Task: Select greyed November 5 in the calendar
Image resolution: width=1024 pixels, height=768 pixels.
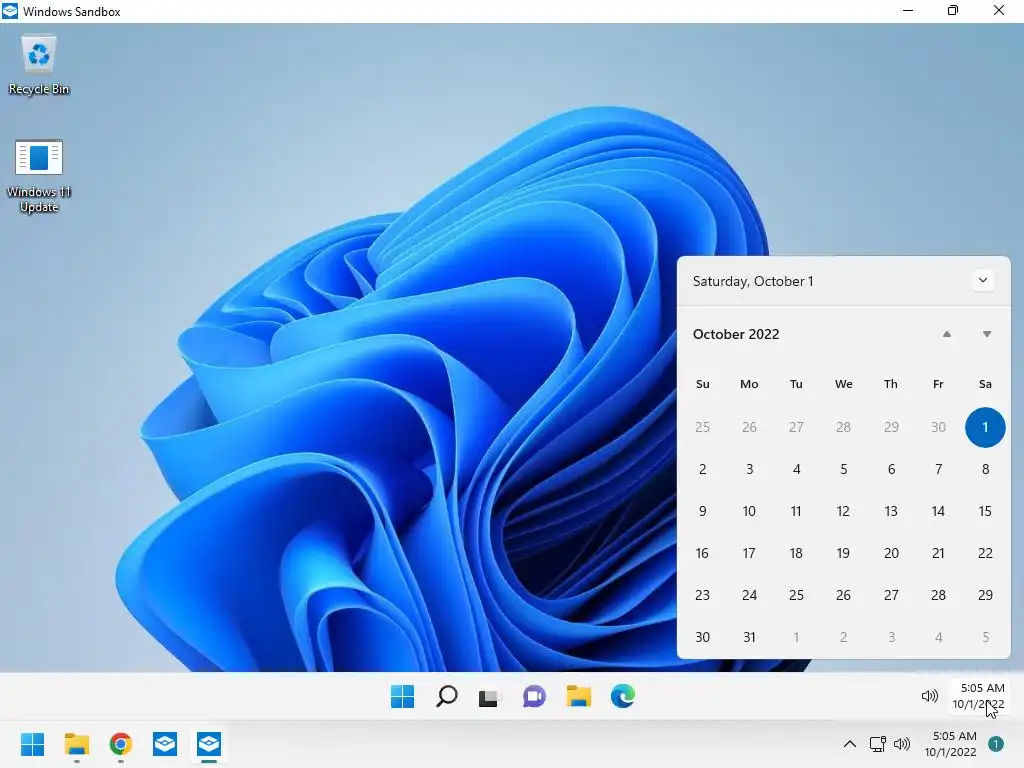Action: [x=985, y=637]
